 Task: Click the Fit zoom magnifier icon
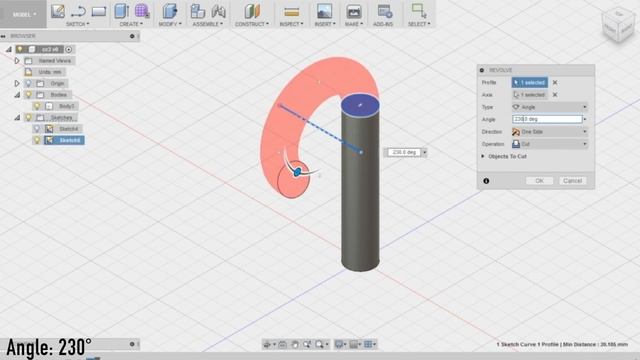click(x=319, y=344)
